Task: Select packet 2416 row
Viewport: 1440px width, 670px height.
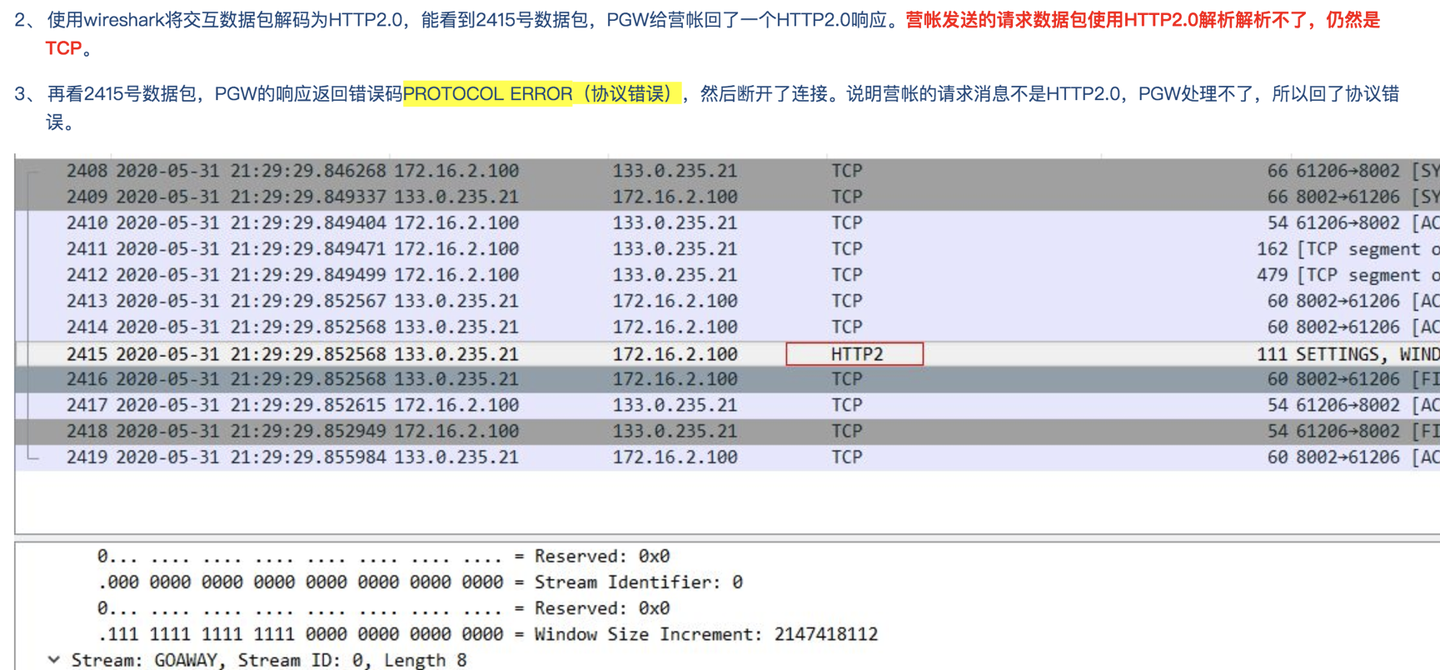Action: point(728,379)
